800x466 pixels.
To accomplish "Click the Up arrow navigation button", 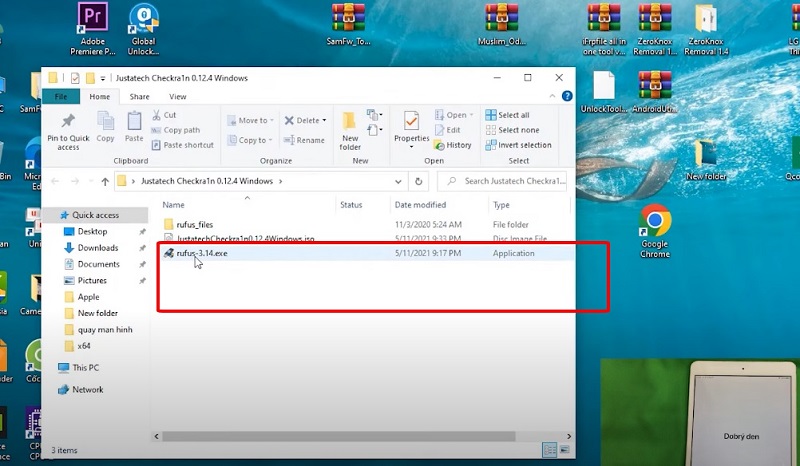I will coord(105,181).
